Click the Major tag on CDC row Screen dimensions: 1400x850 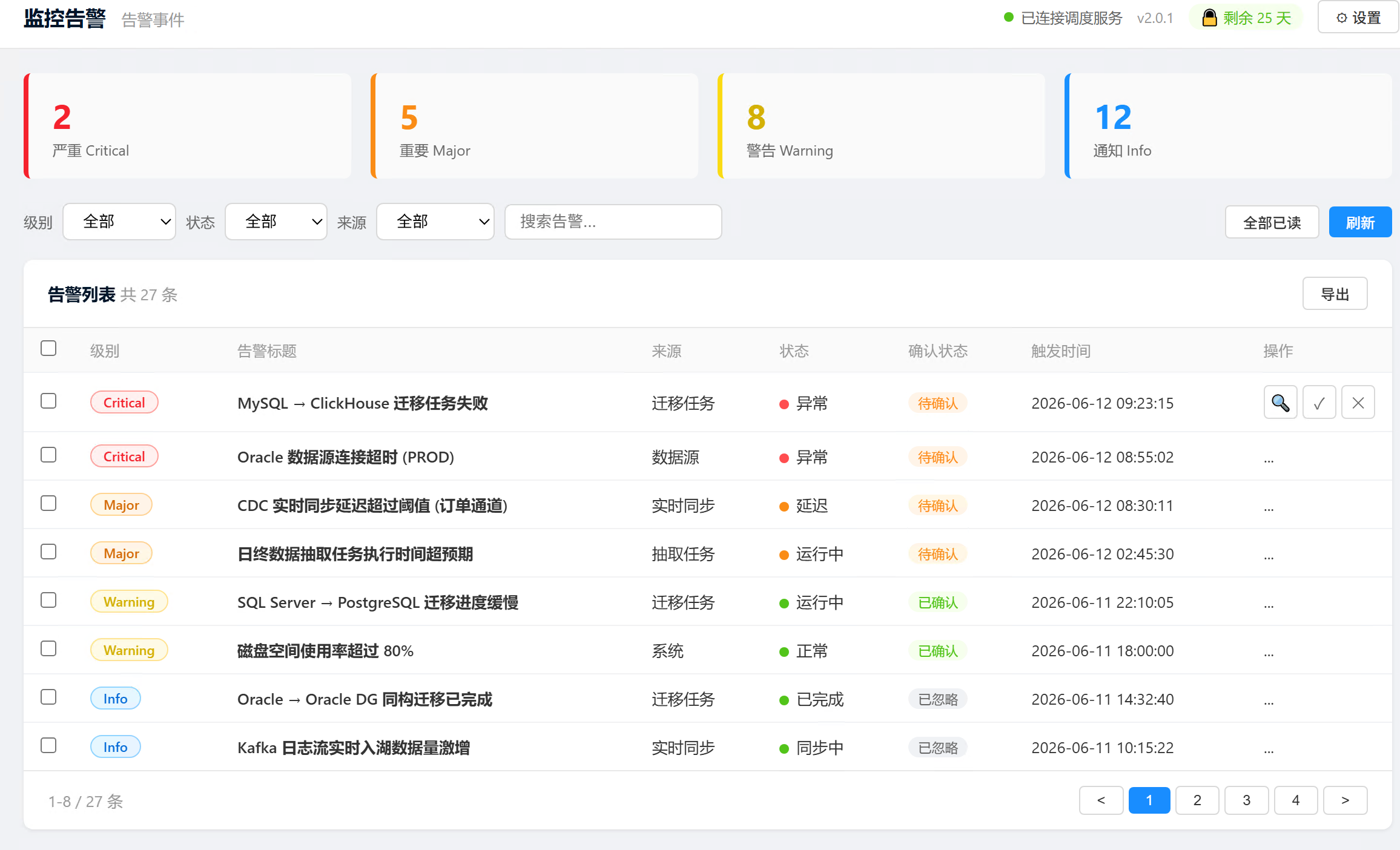(121, 505)
